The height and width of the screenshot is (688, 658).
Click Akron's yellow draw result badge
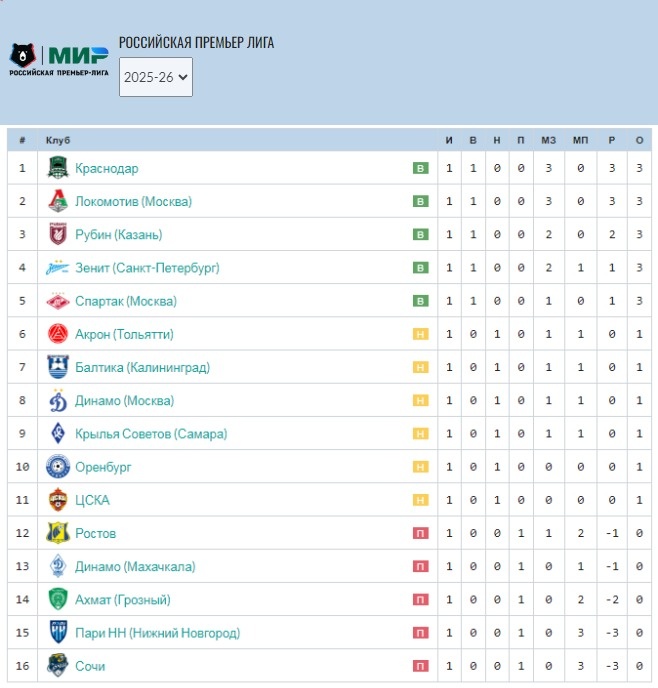pos(420,334)
